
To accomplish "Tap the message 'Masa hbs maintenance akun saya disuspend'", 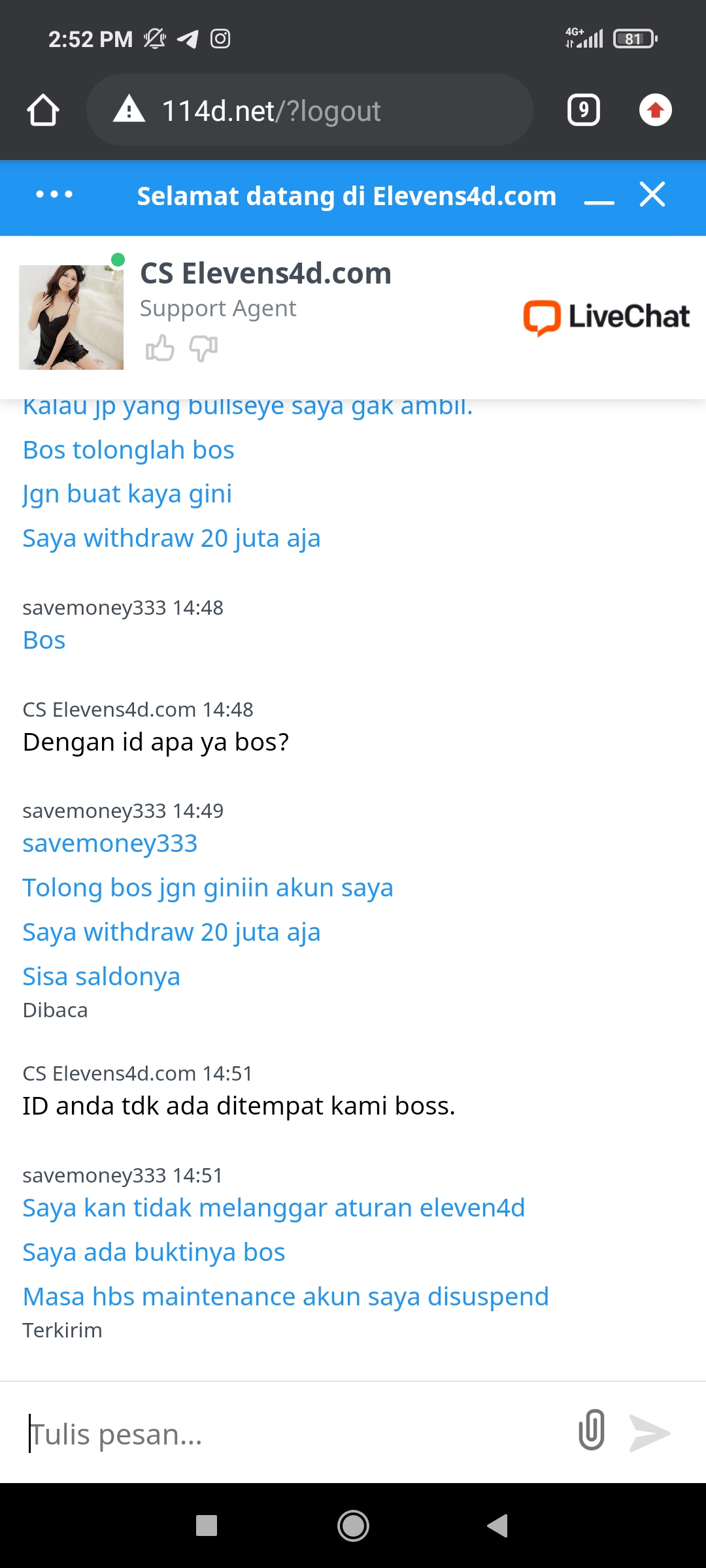I will (x=286, y=1297).
